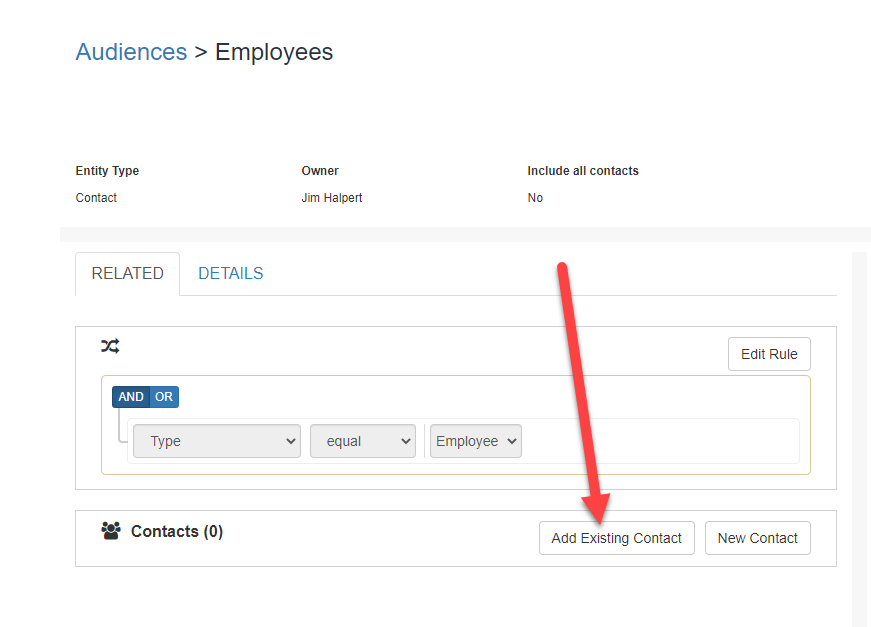871x627 pixels.
Task: Click the equal dropdown chevron arrow
Action: (x=406, y=441)
